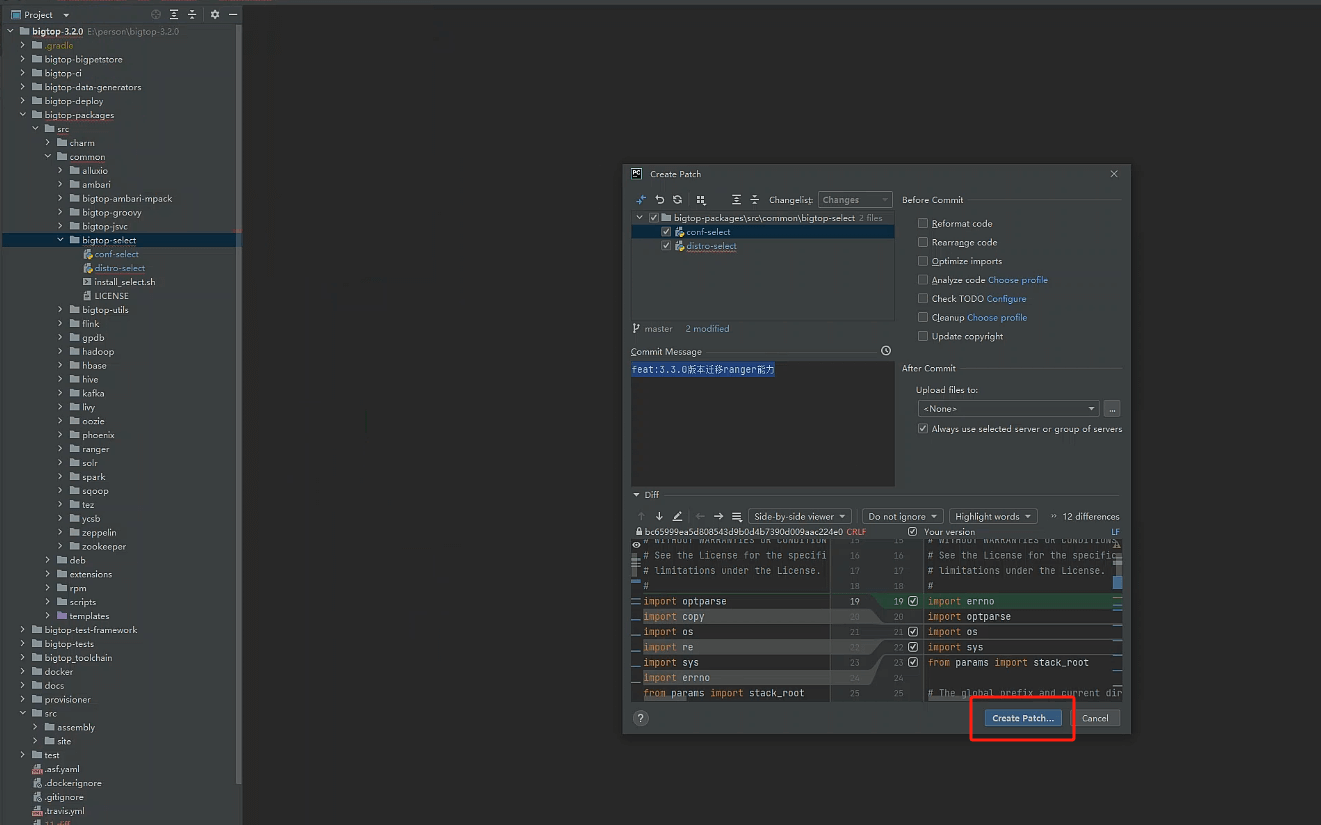Click Collapse All icon in Create Patch toolbar
This screenshot has width=1321, height=825.
(x=755, y=200)
